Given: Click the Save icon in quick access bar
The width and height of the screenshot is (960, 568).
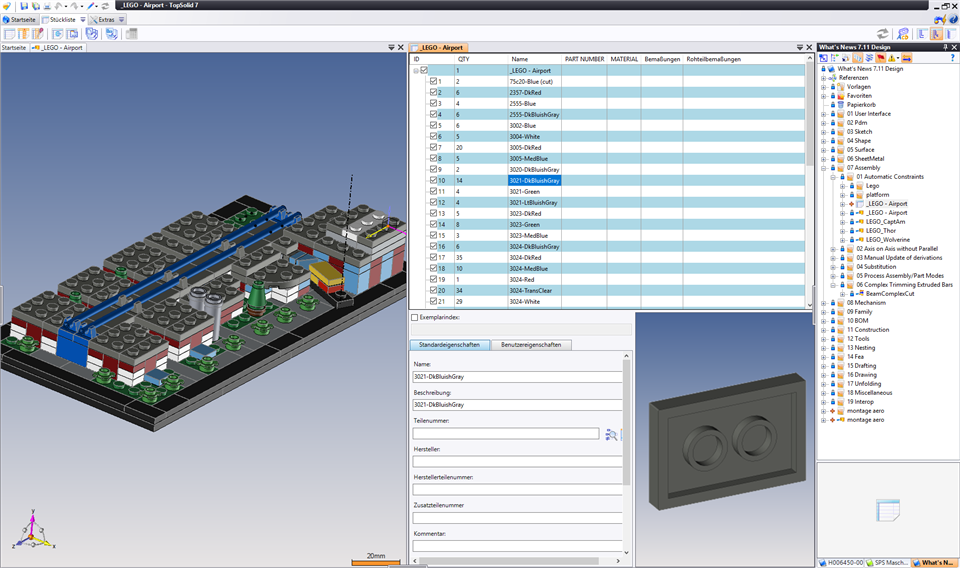Looking at the screenshot, I should (x=24, y=6).
